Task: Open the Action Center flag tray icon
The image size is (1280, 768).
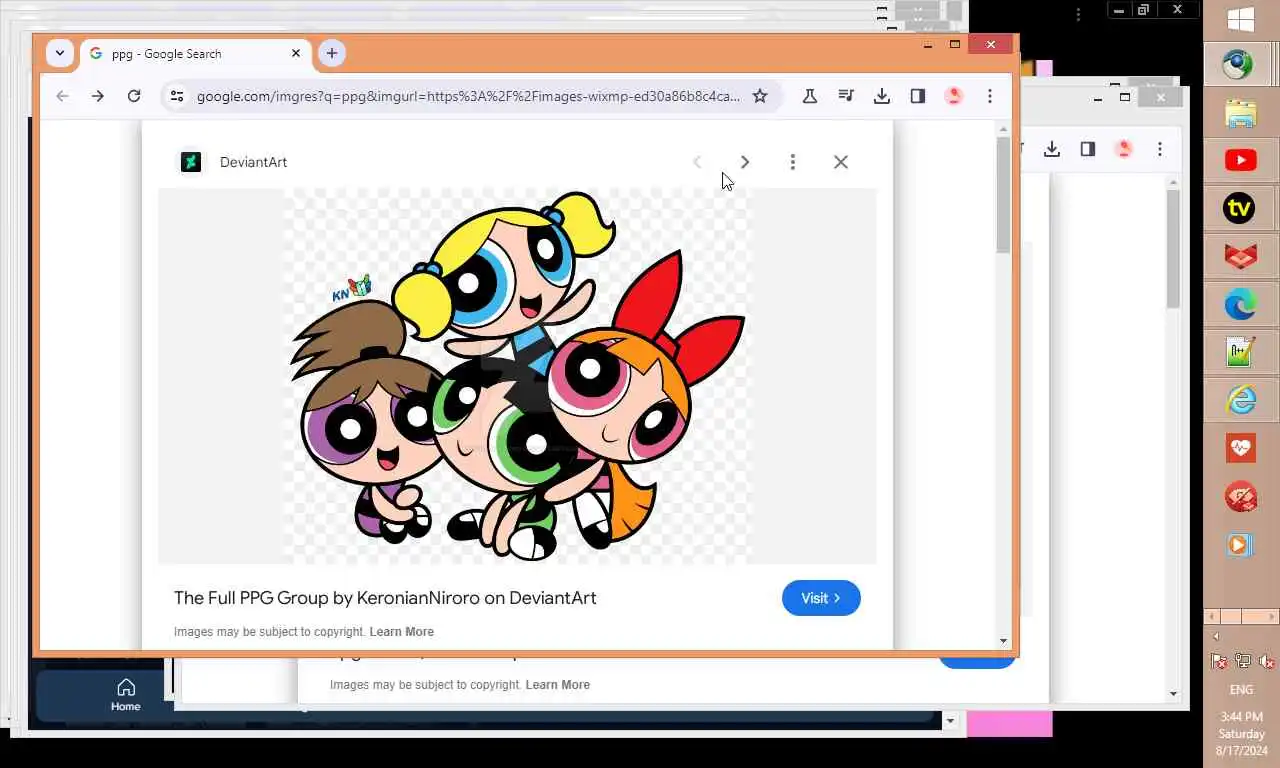Action: point(1219,661)
